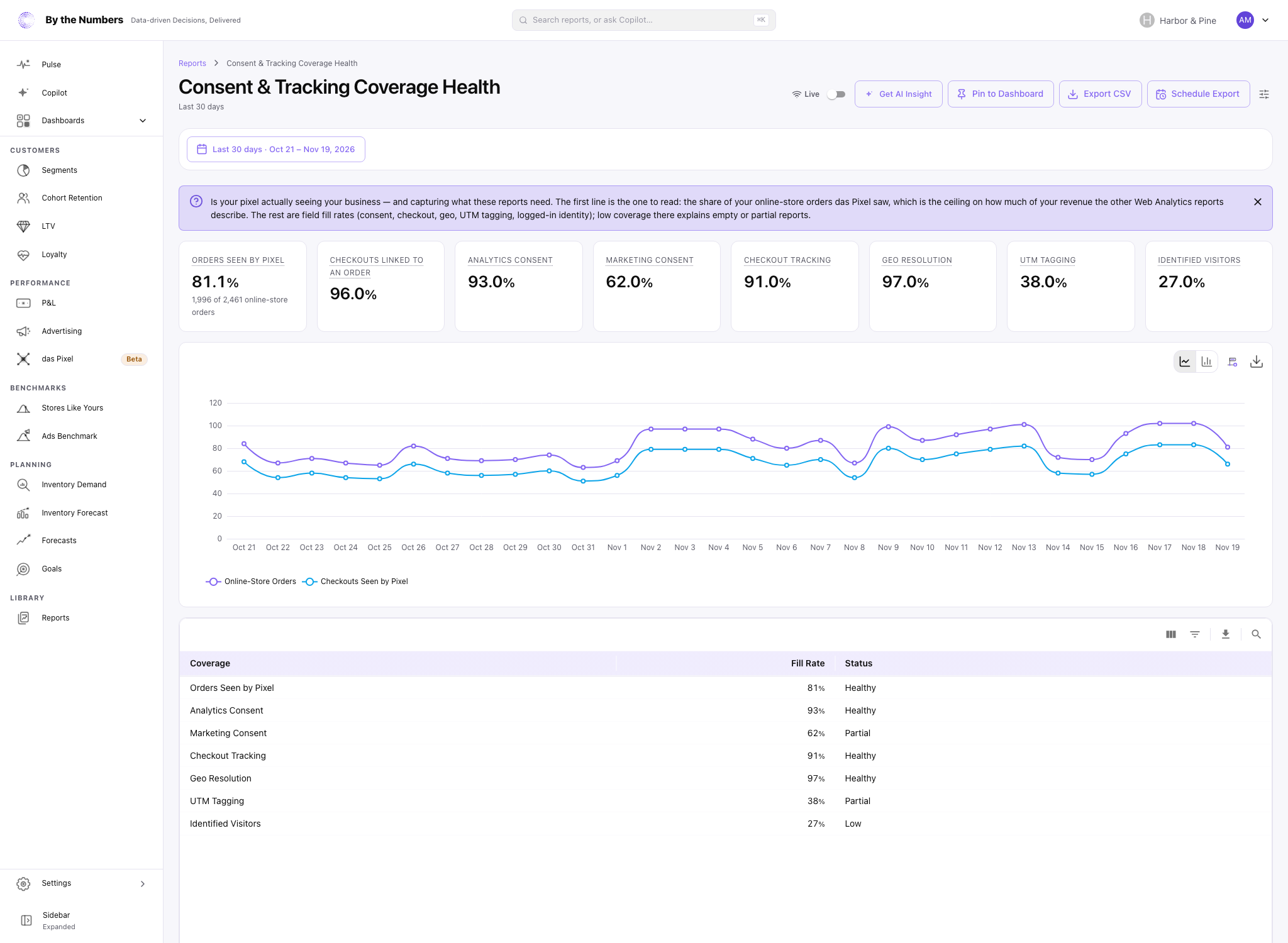The height and width of the screenshot is (943, 1288).
Task: Open report display settings sliders icon
Action: [x=1264, y=94]
